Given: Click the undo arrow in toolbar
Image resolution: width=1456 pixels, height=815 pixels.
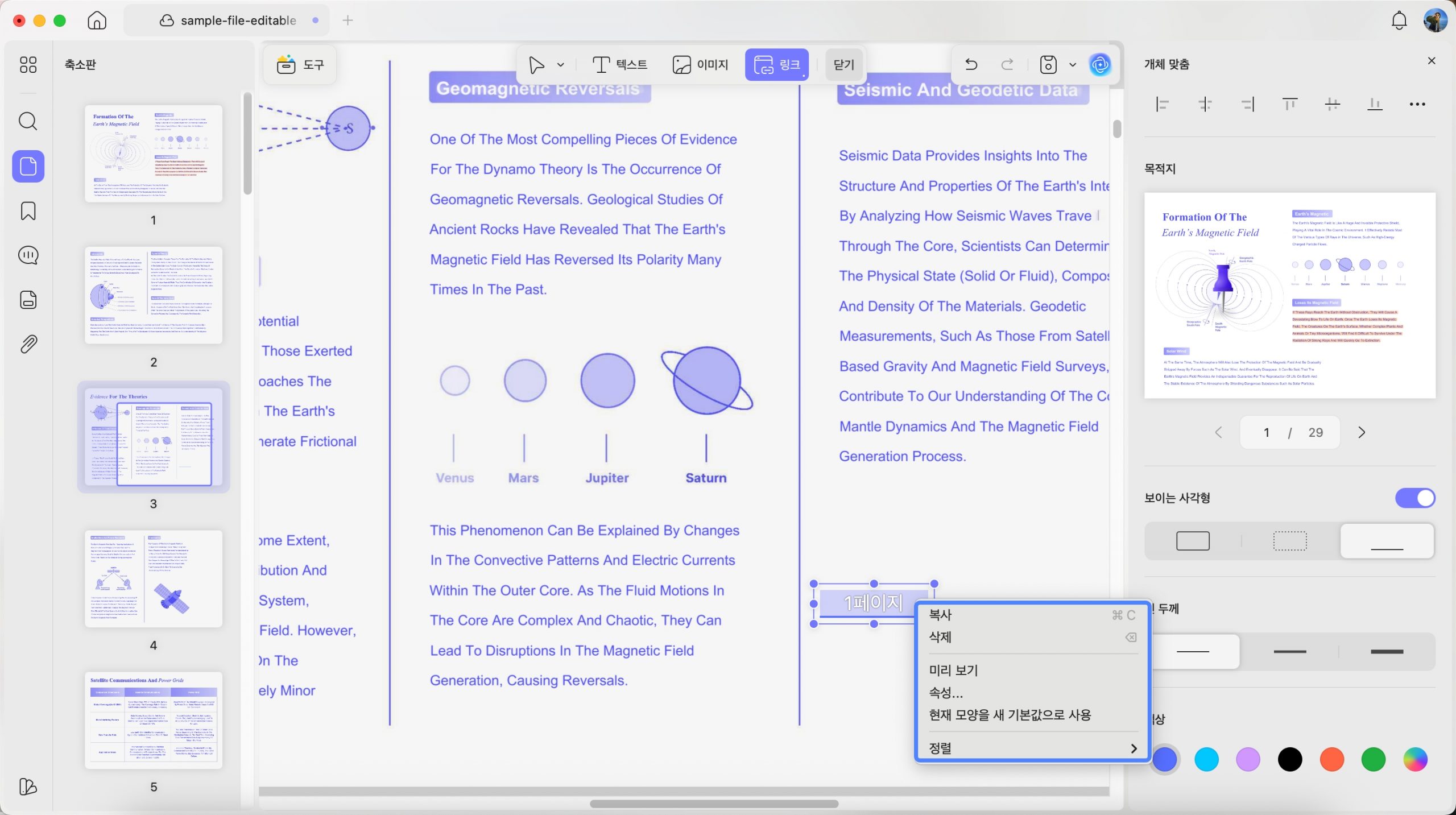Looking at the screenshot, I should coord(971,64).
